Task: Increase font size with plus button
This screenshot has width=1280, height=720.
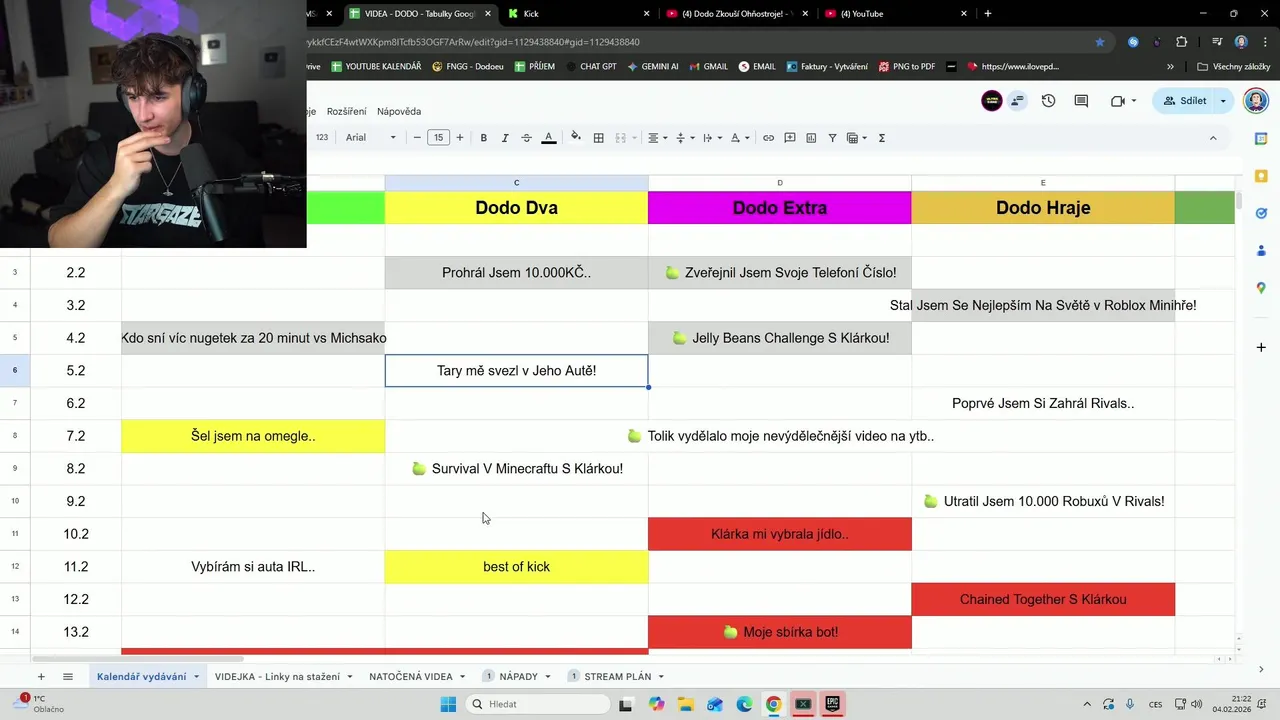Action: coord(460,138)
